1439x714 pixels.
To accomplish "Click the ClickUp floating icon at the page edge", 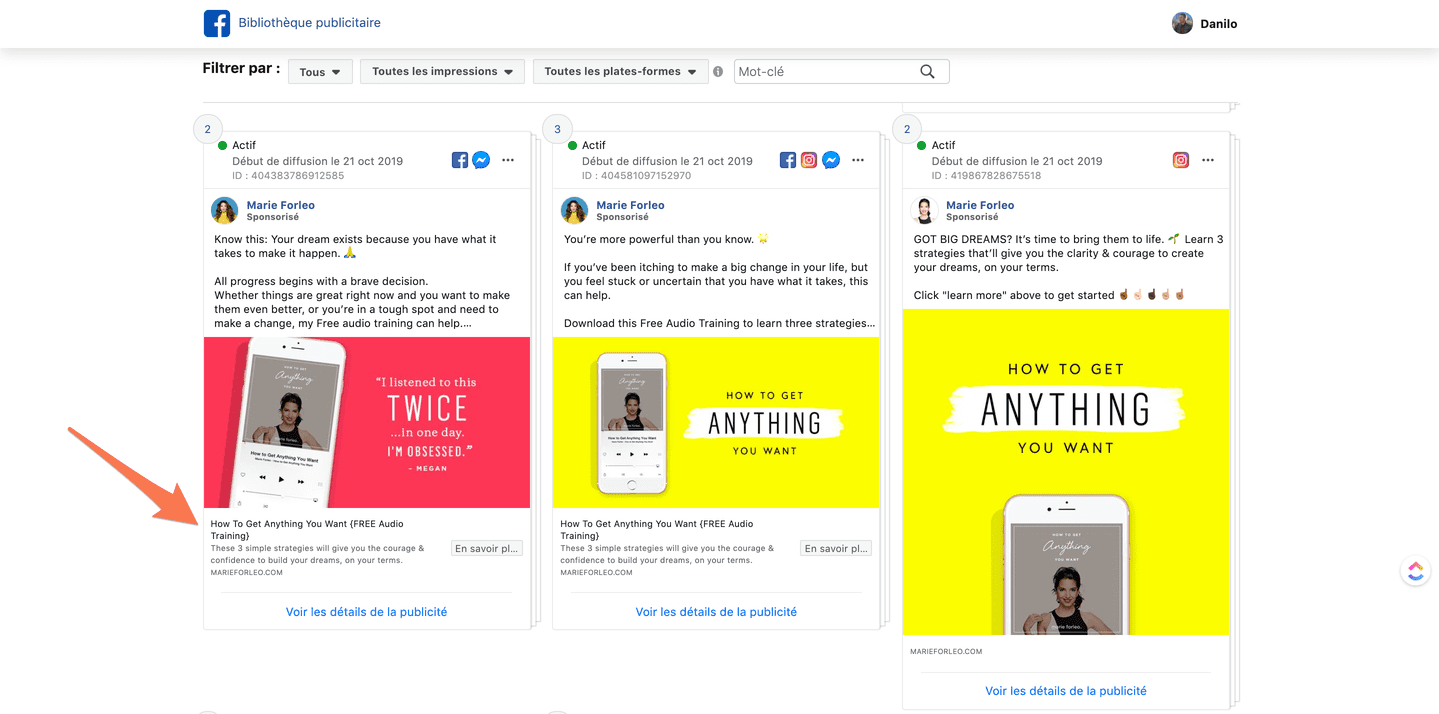I will point(1415,571).
